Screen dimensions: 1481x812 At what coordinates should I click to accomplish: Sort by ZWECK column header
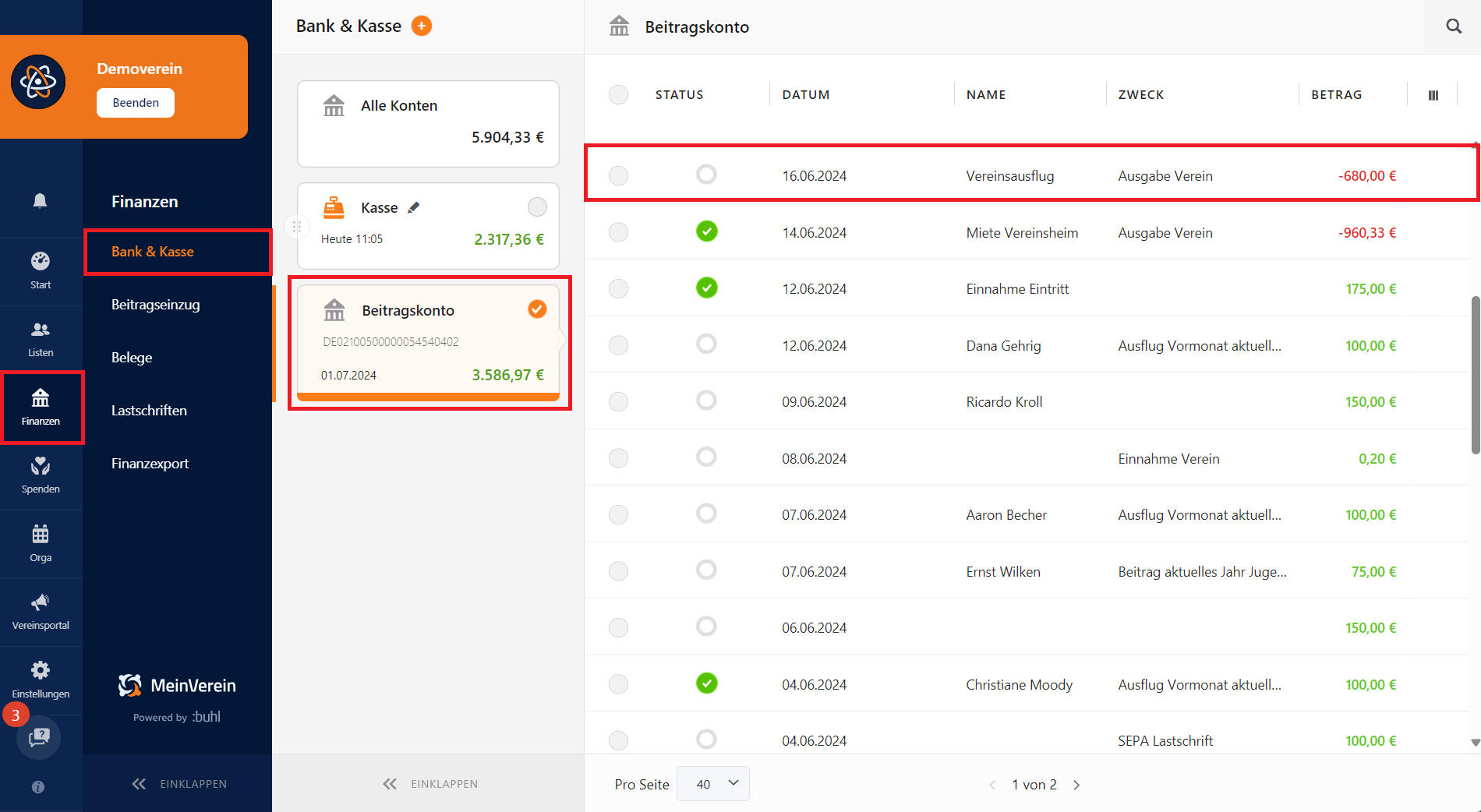click(x=1141, y=95)
